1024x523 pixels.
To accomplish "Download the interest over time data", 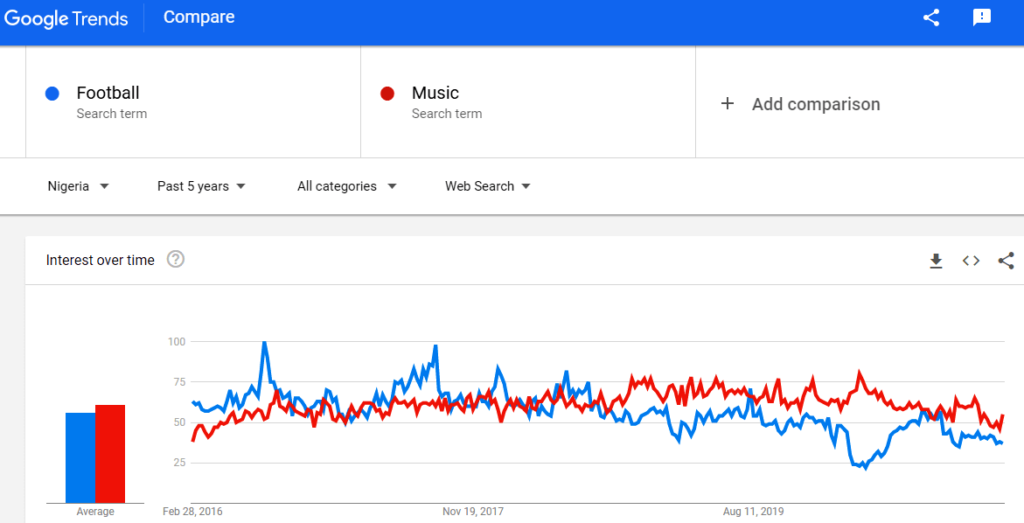I will (x=936, y=261).
